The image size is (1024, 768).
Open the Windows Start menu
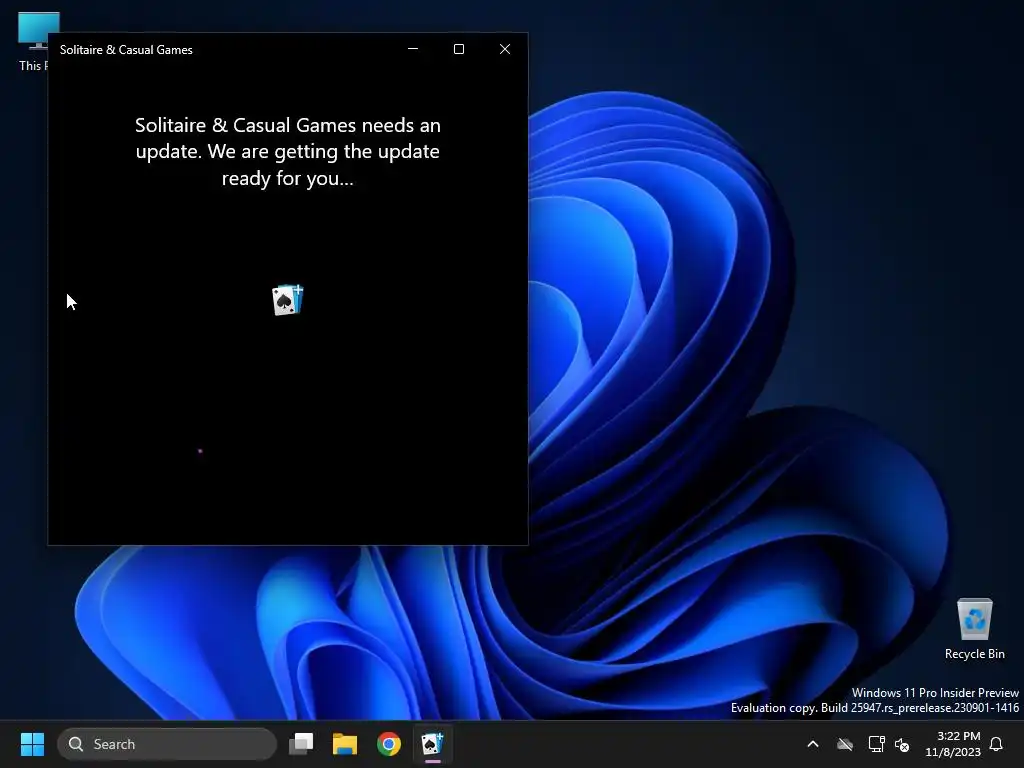[32, 744]
